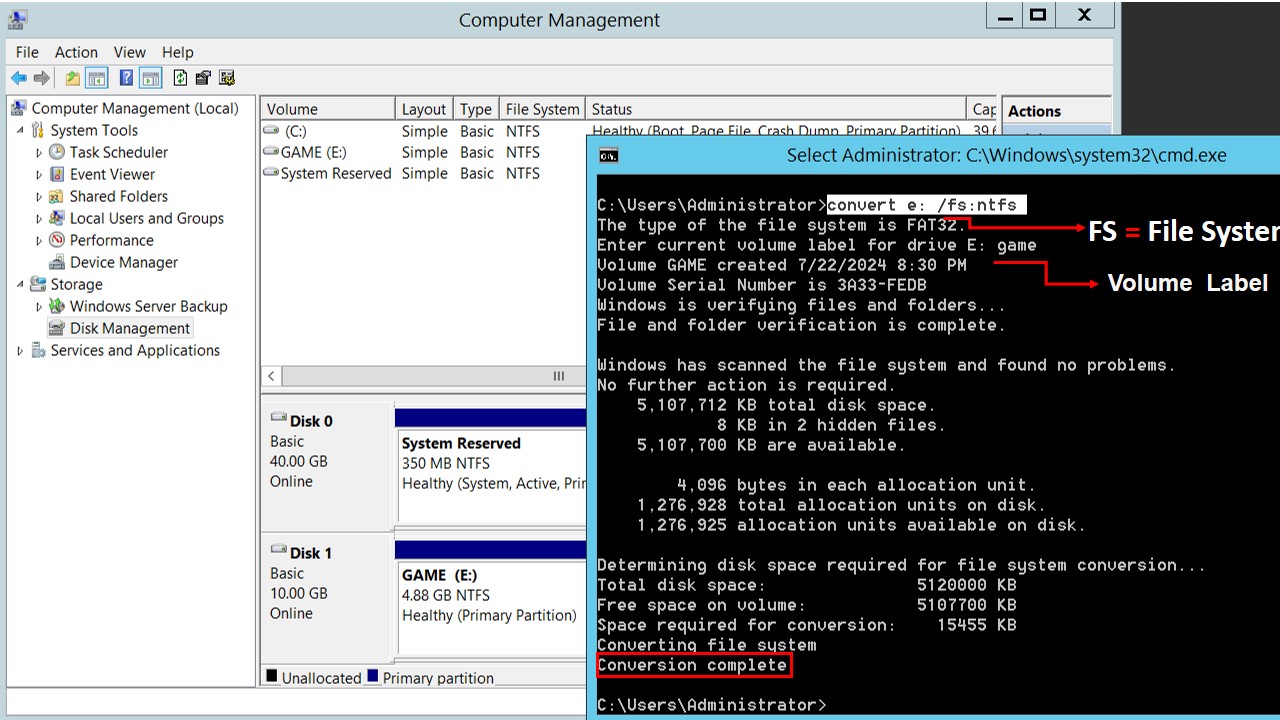Click the black Unallocated legend swatch
The image size is (1280, 720).
tap(272, 677)
